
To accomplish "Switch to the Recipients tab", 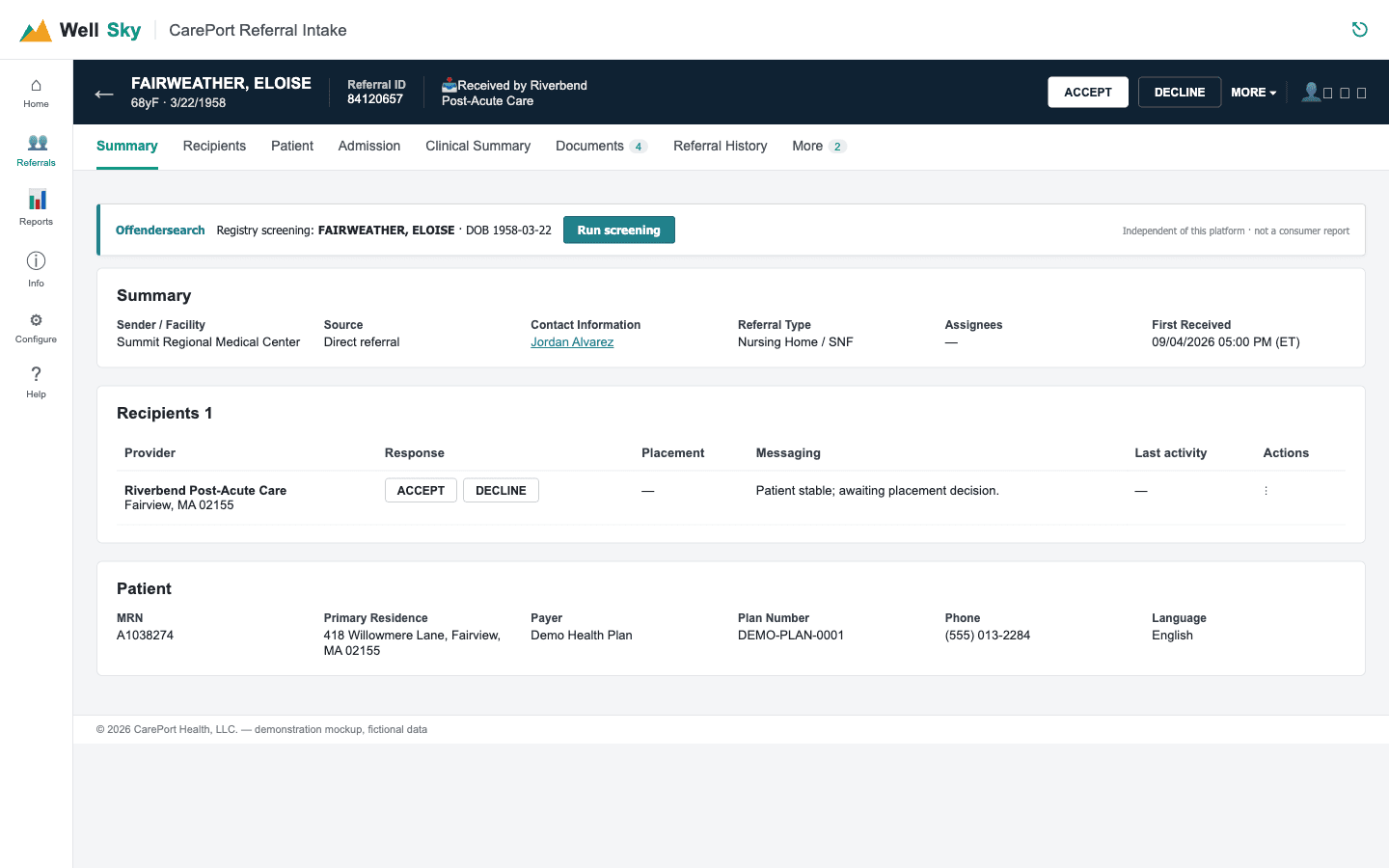I will (214, 146).
